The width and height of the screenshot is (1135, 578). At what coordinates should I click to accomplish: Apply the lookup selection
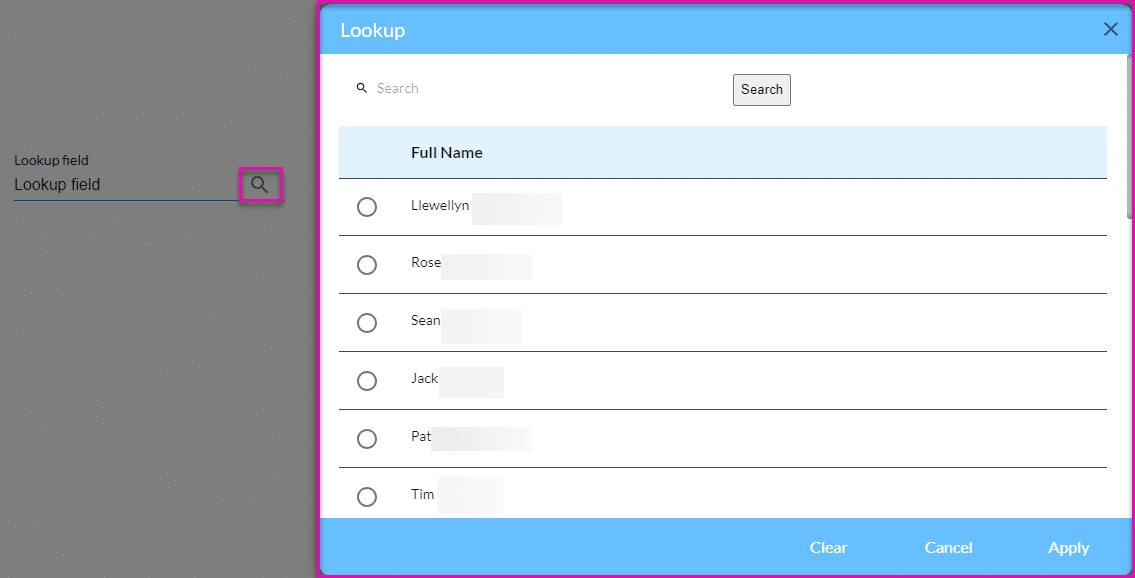tap(1068, 548)
